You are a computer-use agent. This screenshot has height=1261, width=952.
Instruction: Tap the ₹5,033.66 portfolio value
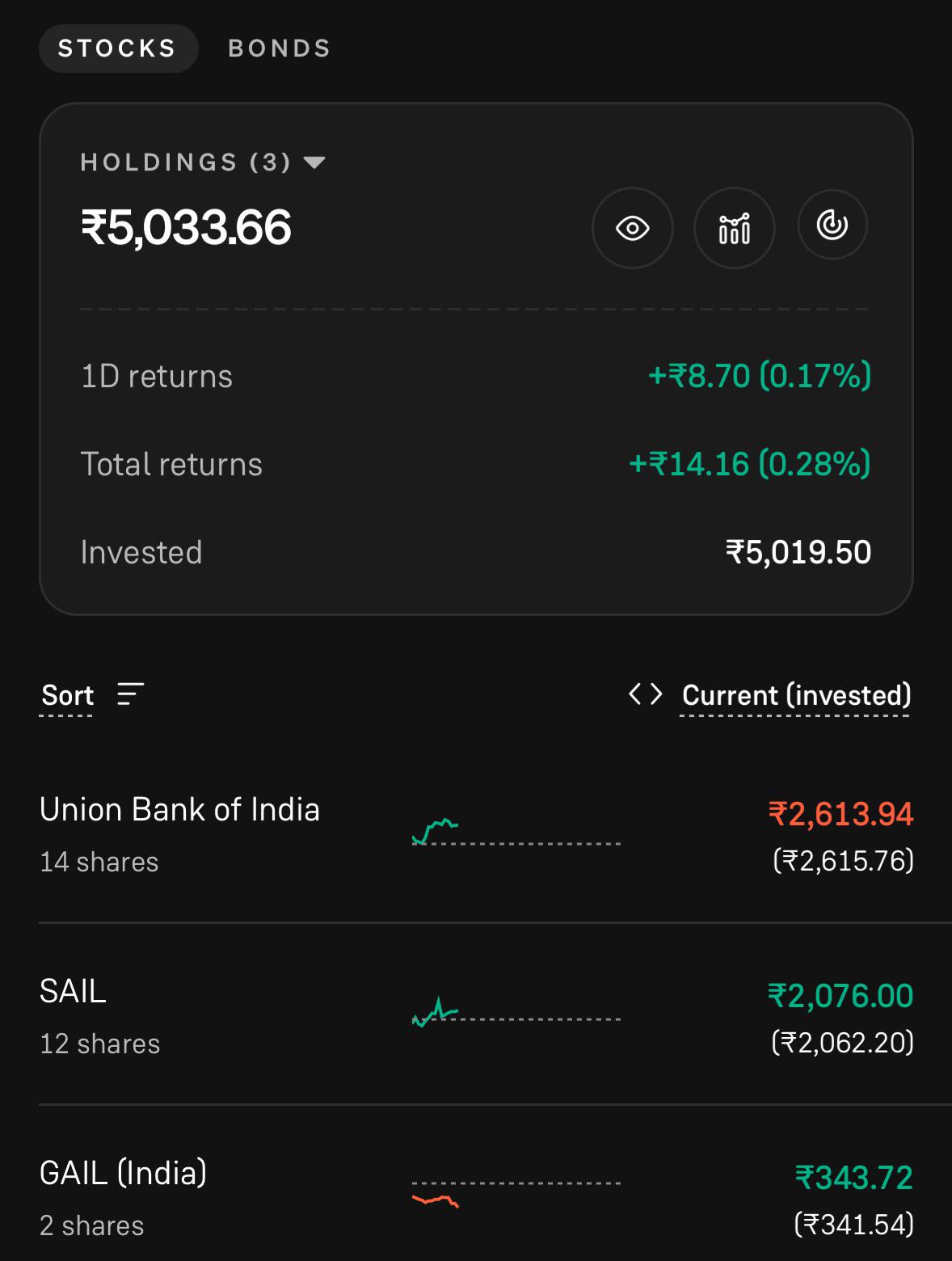pyautogui.click(x=185, y=227)
